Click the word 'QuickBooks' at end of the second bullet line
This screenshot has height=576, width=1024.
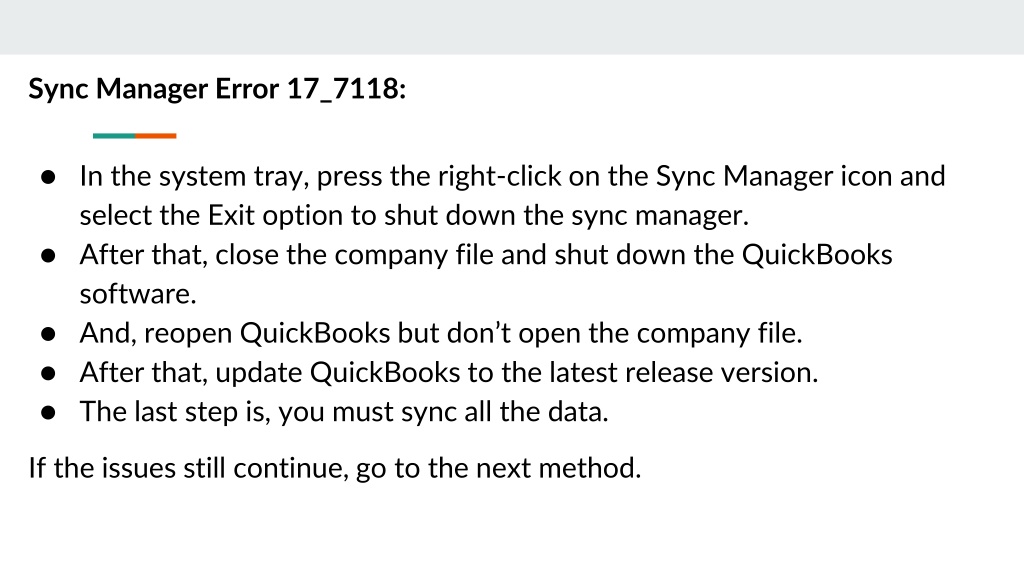[x=817, y=255]
